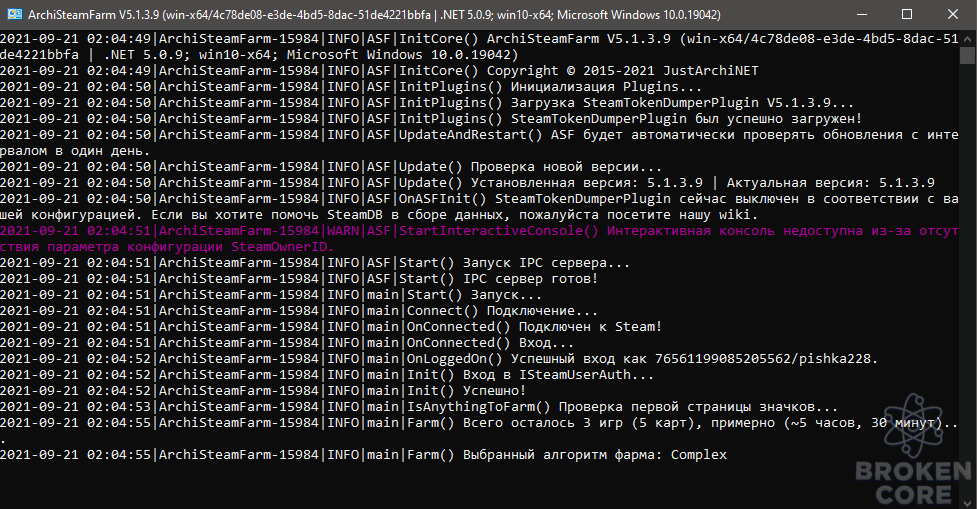The image size is (977, 509).
Task: Click the main Start() 'Запуск...' line
Action: (271, 295)
